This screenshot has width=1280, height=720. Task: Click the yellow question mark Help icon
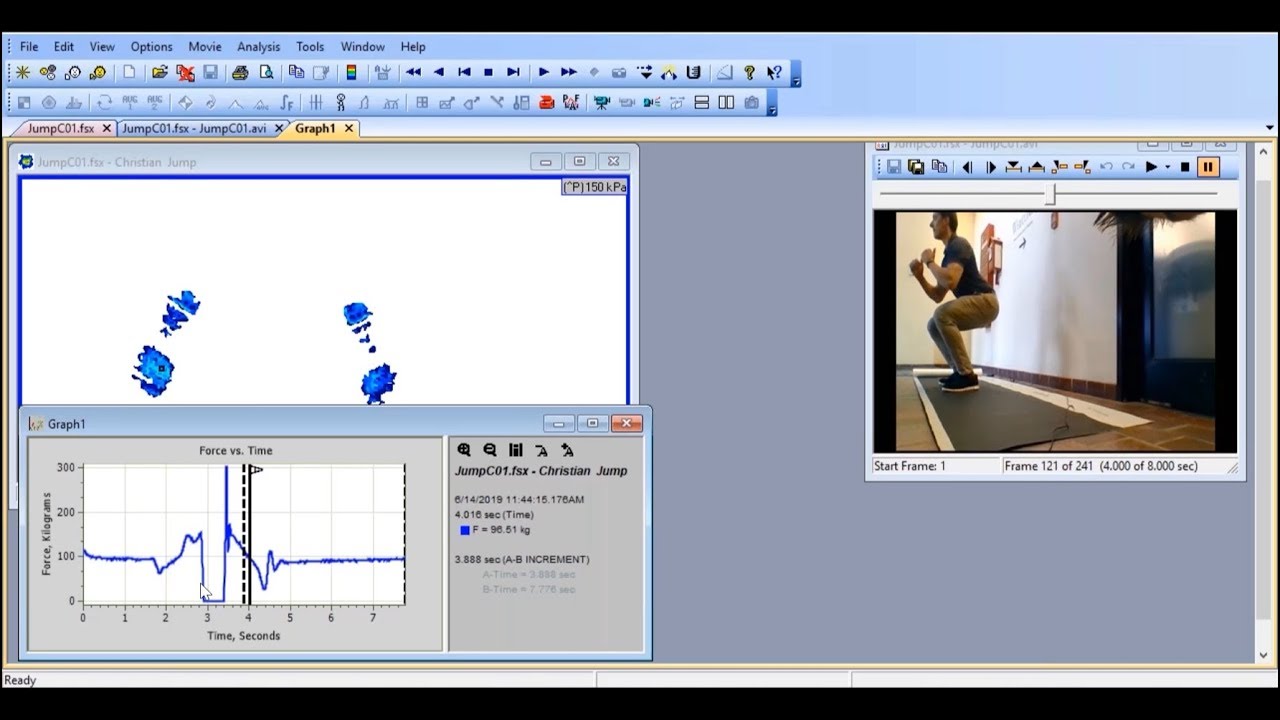coord(749,72)
